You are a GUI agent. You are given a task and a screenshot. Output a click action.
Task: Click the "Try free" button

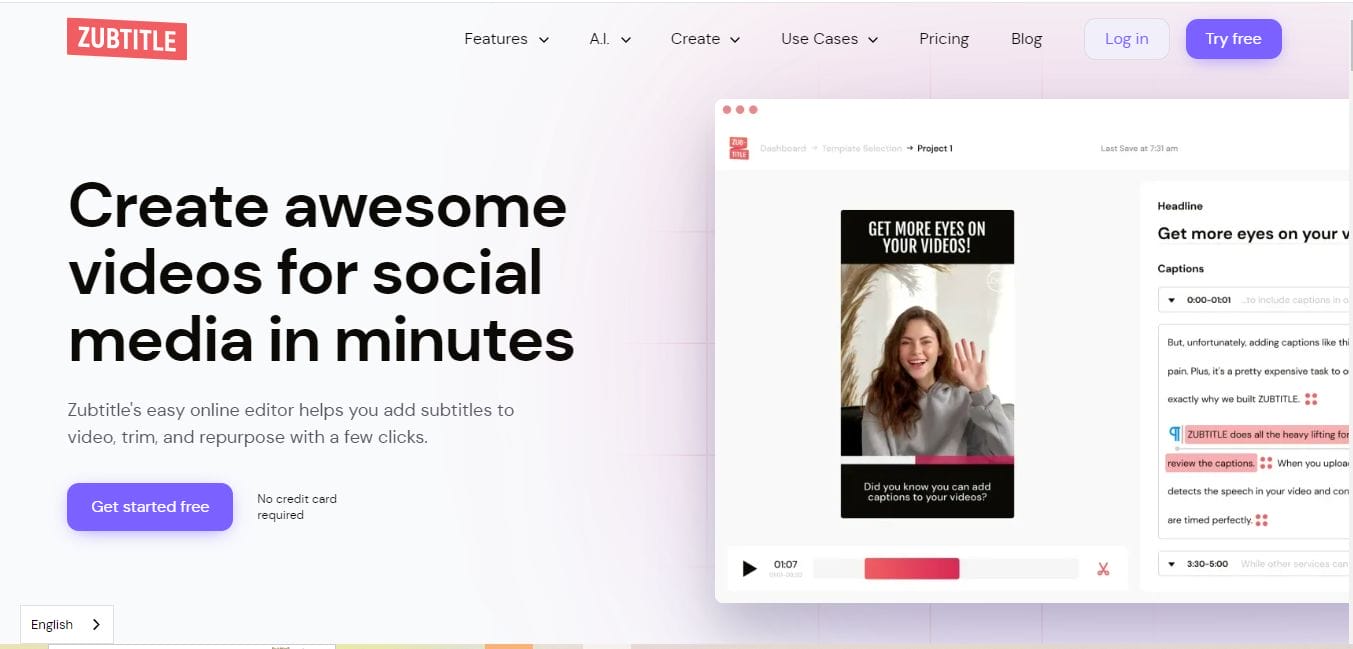click(x=1233, y=38)
